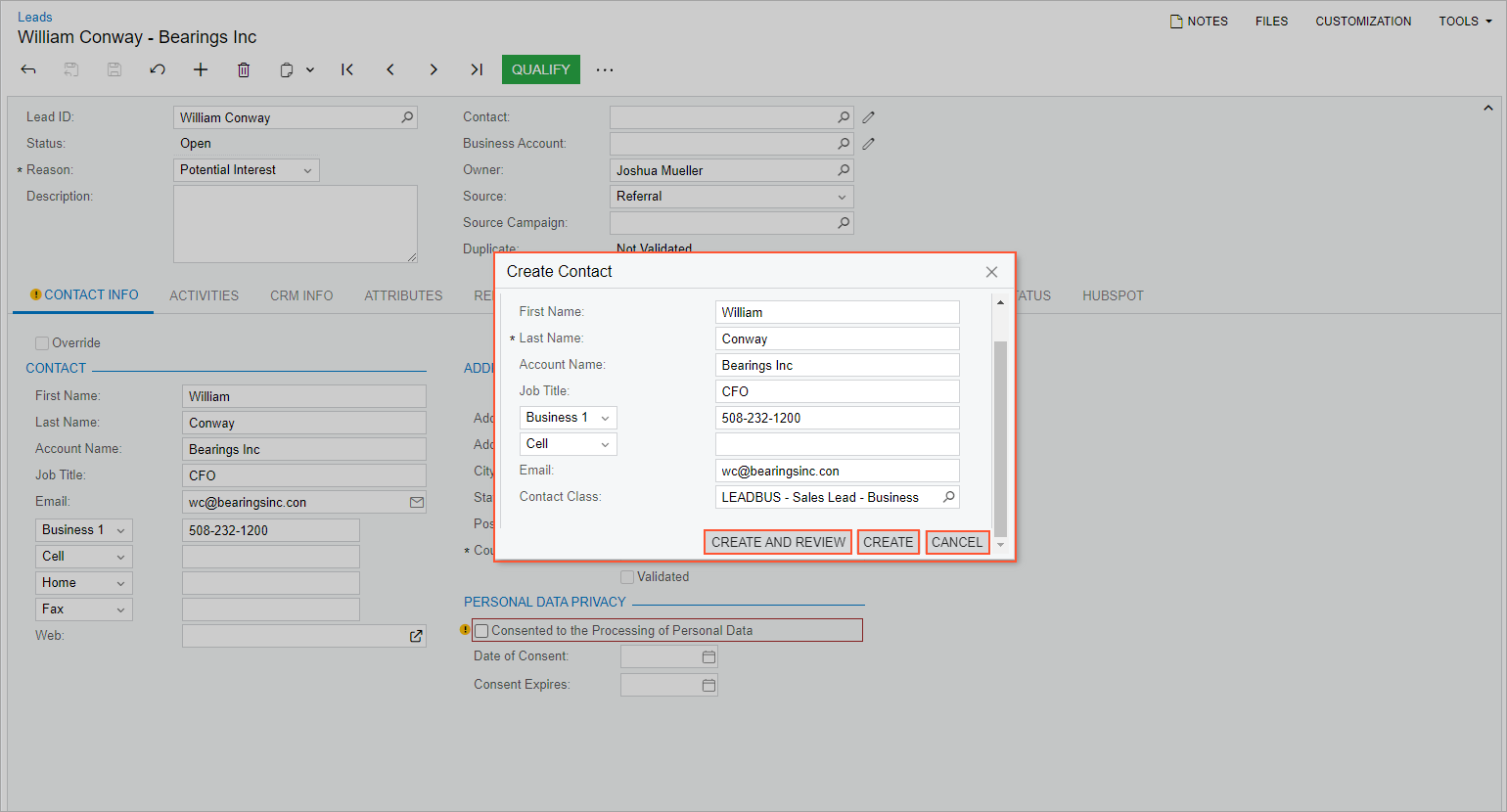This screenshot has width=1507, height=812.
Task: Check Consented to the Processing of Personal Data
Action: point(481,631)
